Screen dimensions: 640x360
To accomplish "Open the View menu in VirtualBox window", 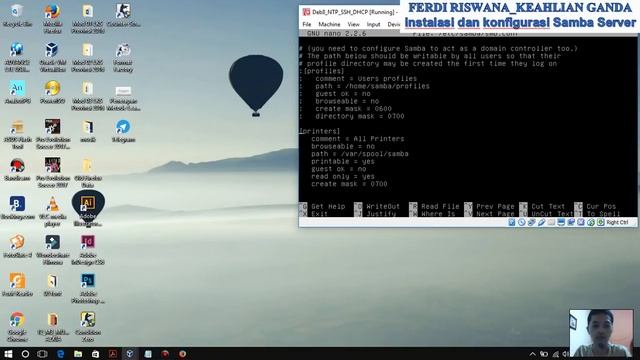I will pyautogui.click(x=353, y=24).
